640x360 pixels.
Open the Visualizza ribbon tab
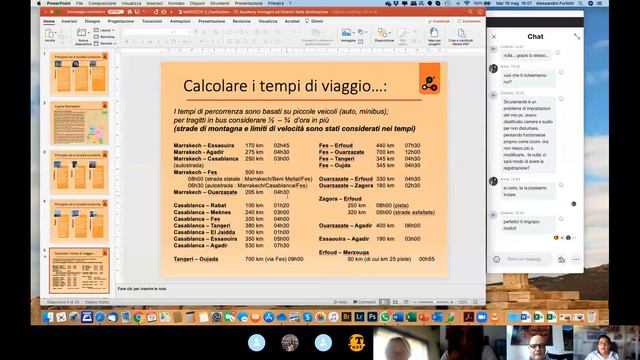268,21
